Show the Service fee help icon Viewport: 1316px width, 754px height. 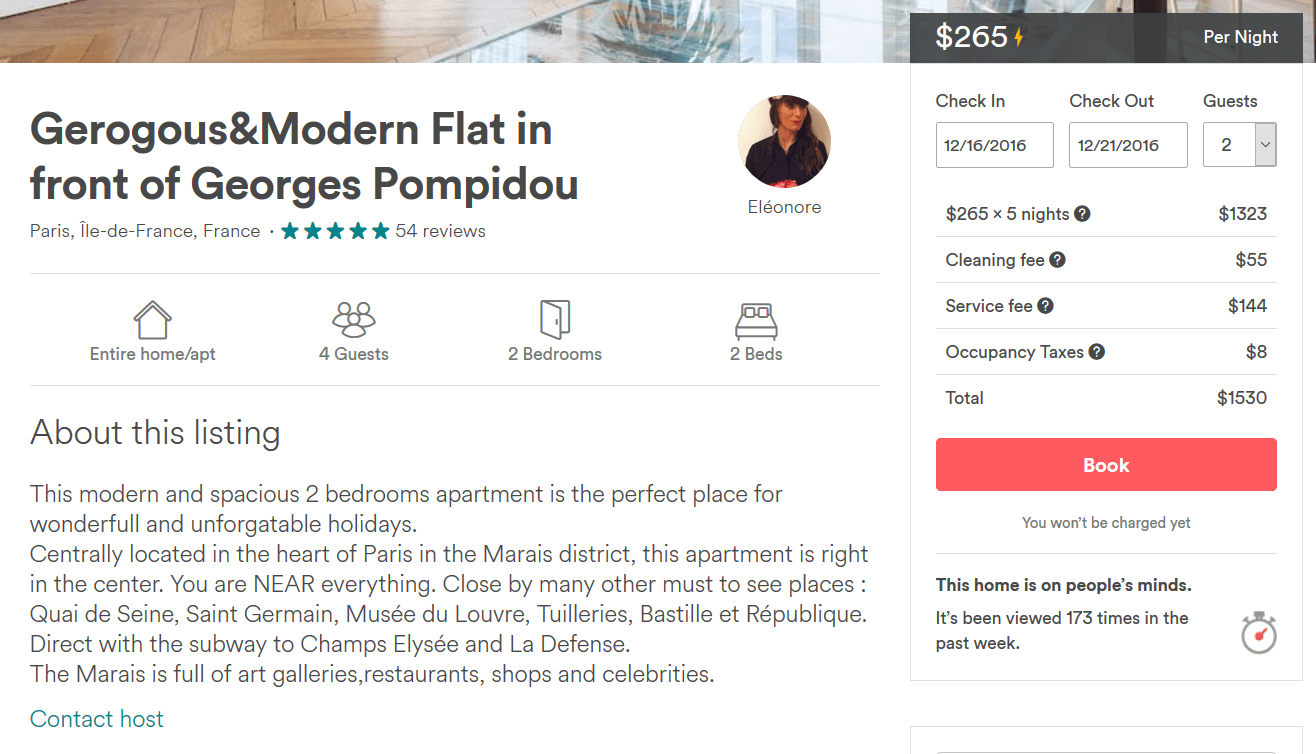point(1045,306)
